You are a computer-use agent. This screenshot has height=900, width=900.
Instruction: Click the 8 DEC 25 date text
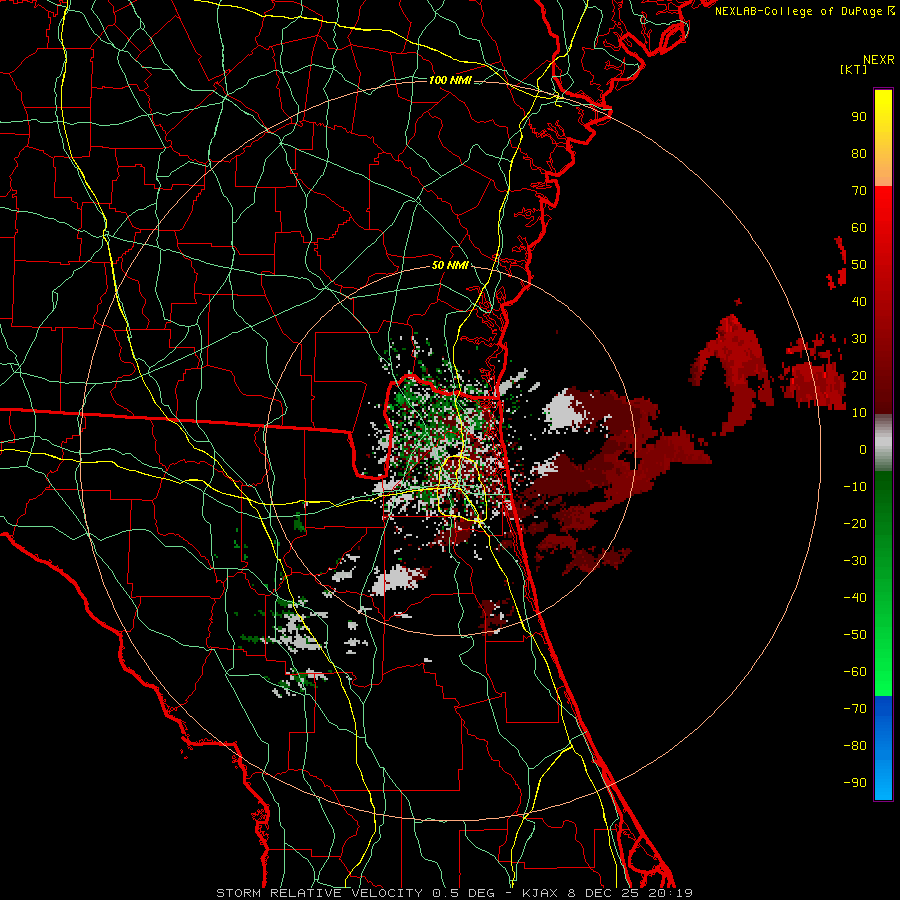click(x=603, y=893)
